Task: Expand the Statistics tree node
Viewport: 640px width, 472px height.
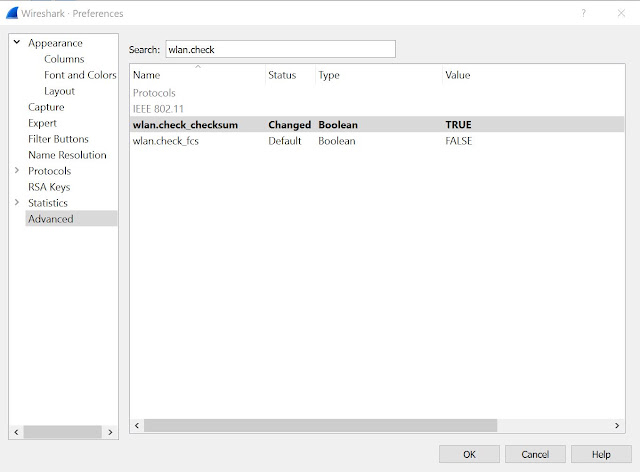Action: point(17,202)
